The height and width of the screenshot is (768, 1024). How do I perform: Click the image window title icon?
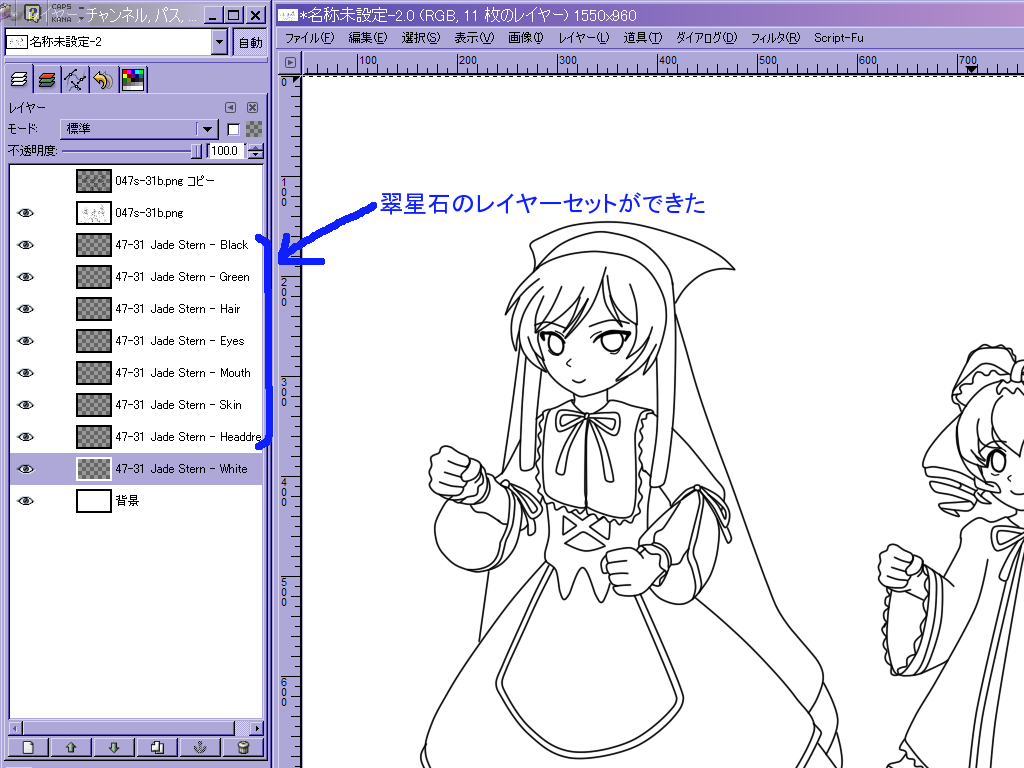tap(288, 14)
